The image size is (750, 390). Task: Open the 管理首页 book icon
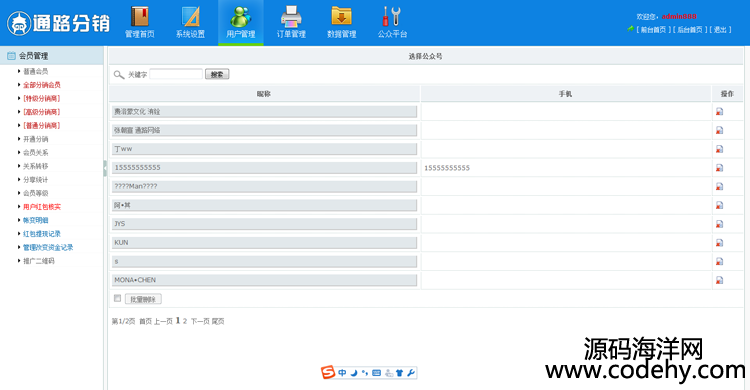[x=140, y=17]
